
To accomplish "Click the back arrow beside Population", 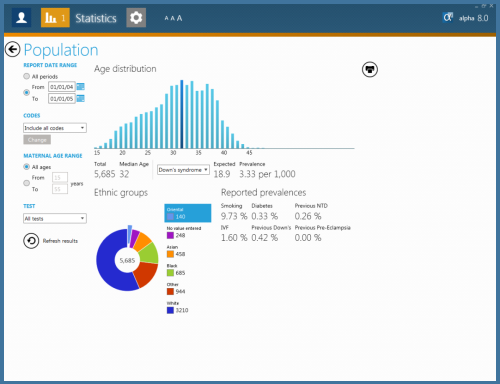I will [13, 50].
